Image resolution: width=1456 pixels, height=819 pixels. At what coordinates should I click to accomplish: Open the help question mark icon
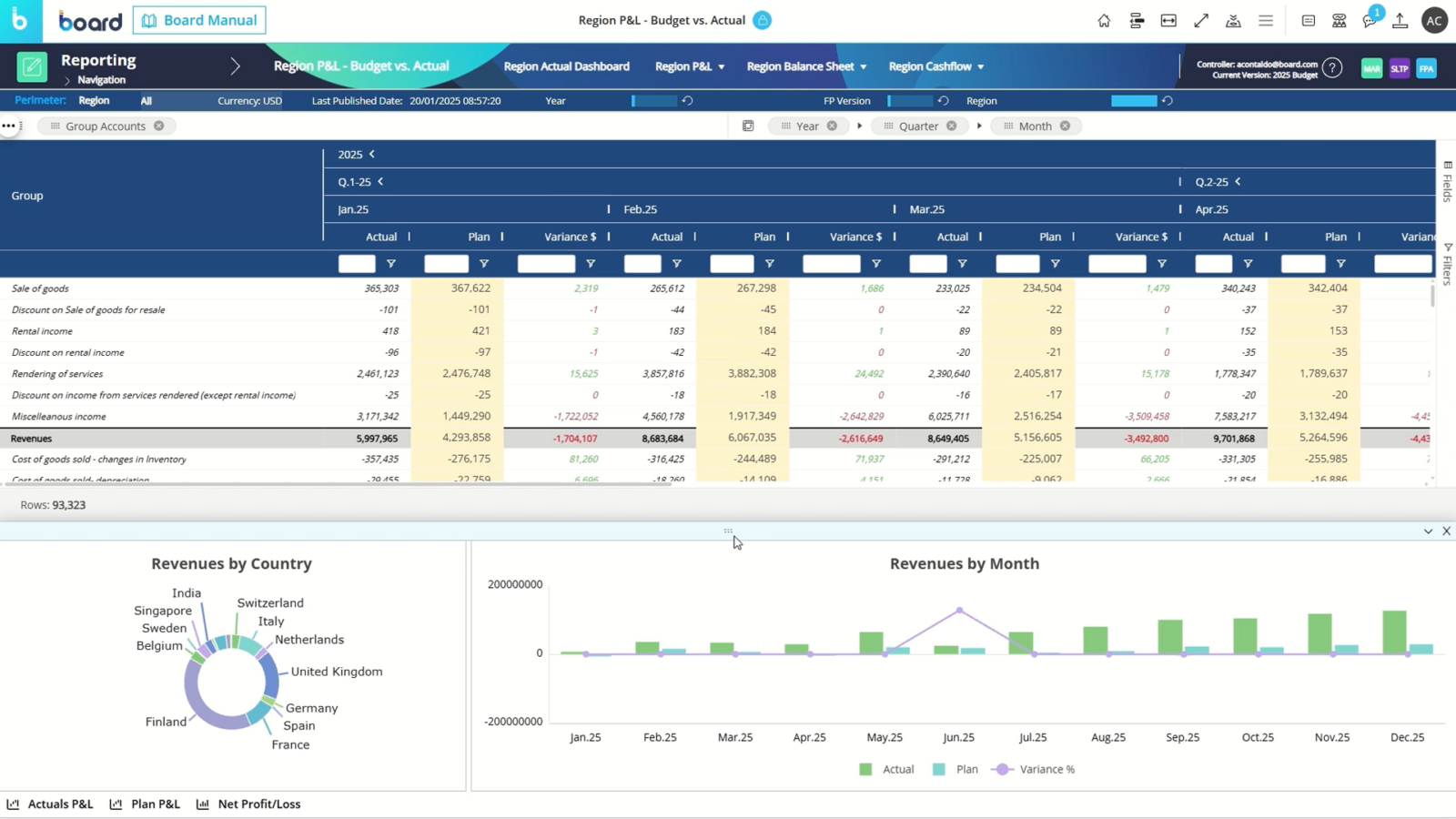tap(1332, 67)
